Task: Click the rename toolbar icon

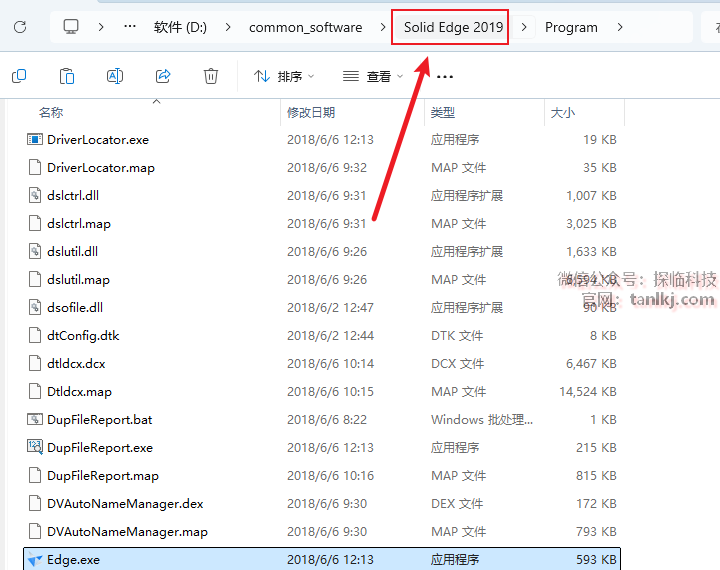Action: click(x=115, y=76)
